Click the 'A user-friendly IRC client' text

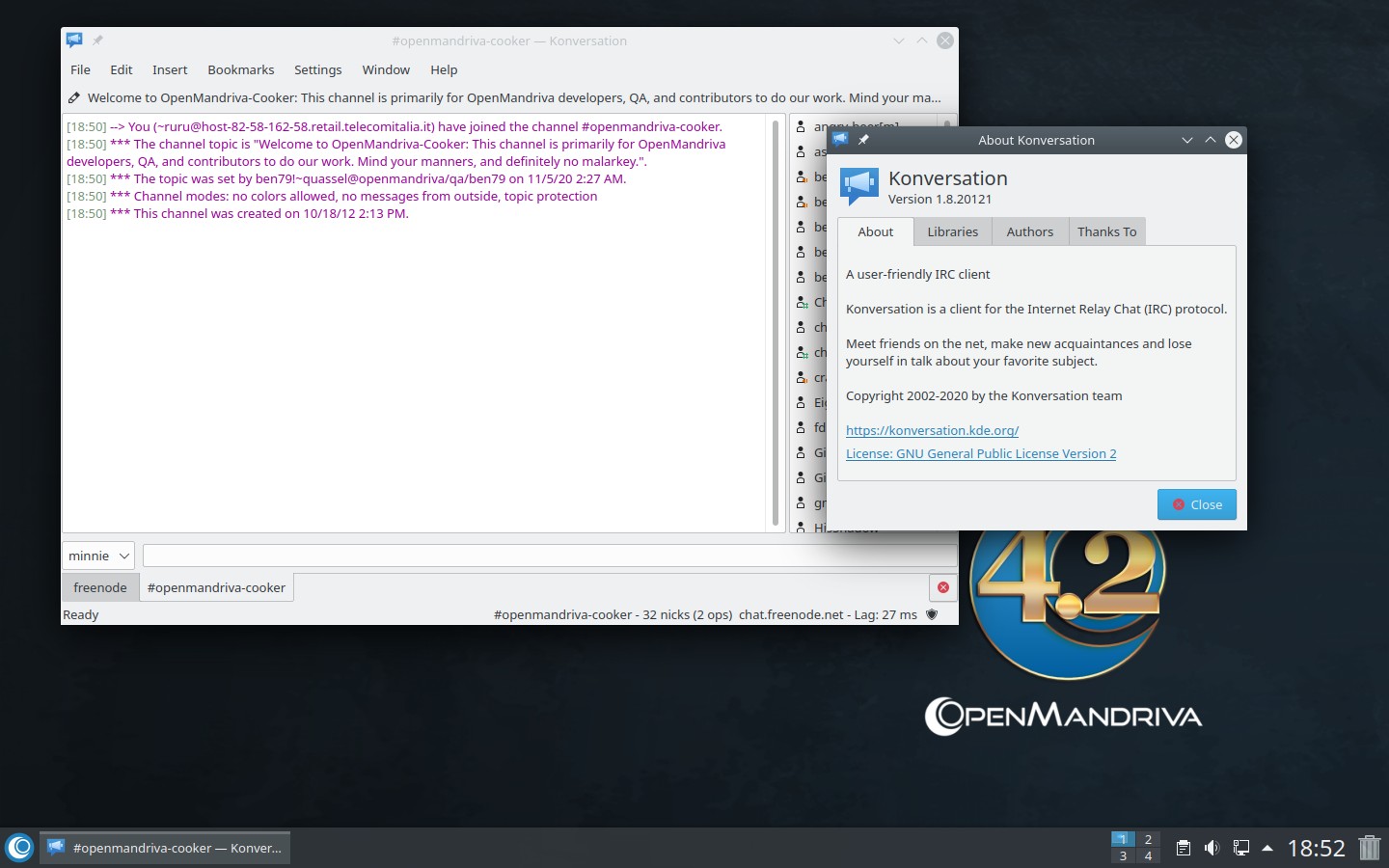tap(917, 274)
